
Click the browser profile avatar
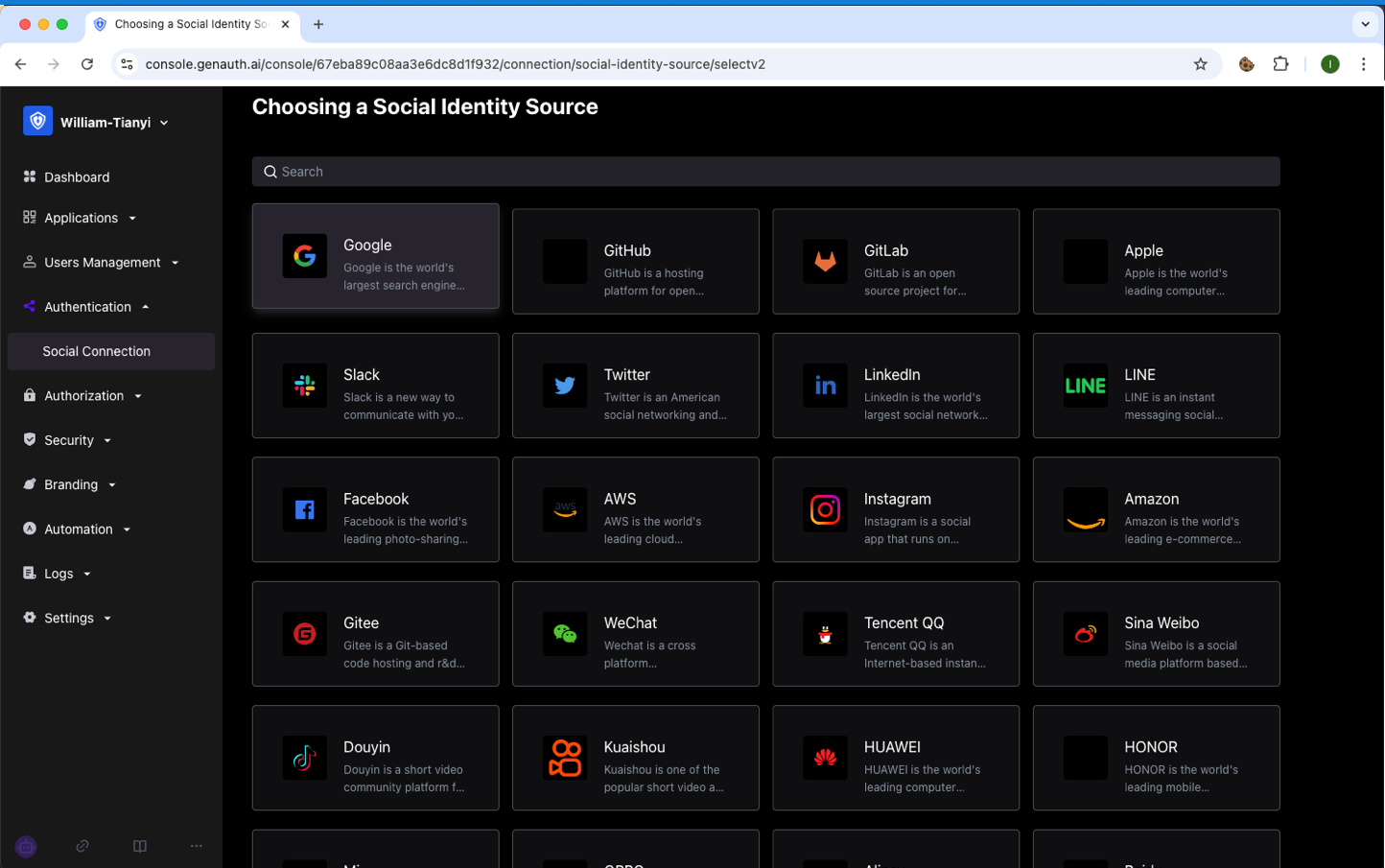click(x=1329, y=64)
